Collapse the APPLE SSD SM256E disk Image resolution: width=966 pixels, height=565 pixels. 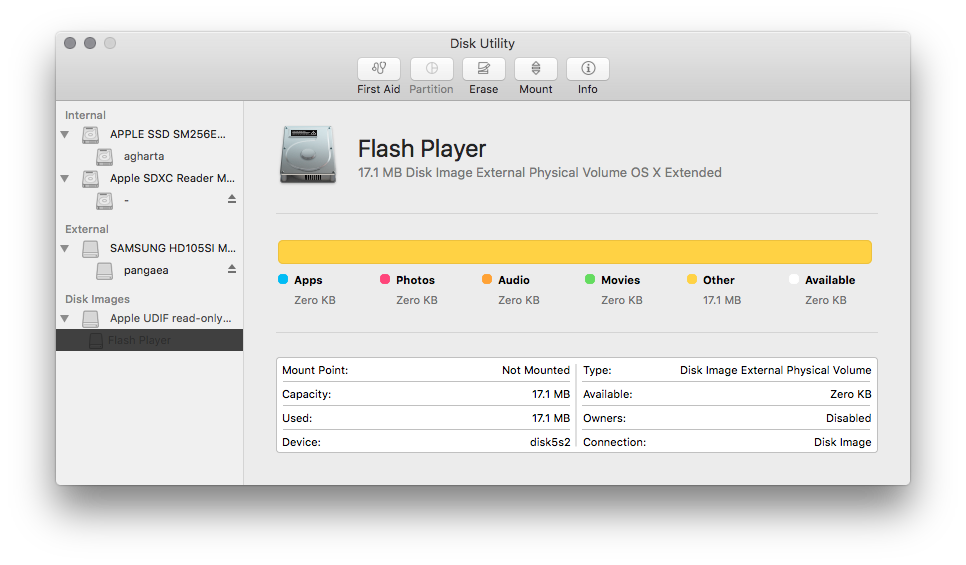65,134
